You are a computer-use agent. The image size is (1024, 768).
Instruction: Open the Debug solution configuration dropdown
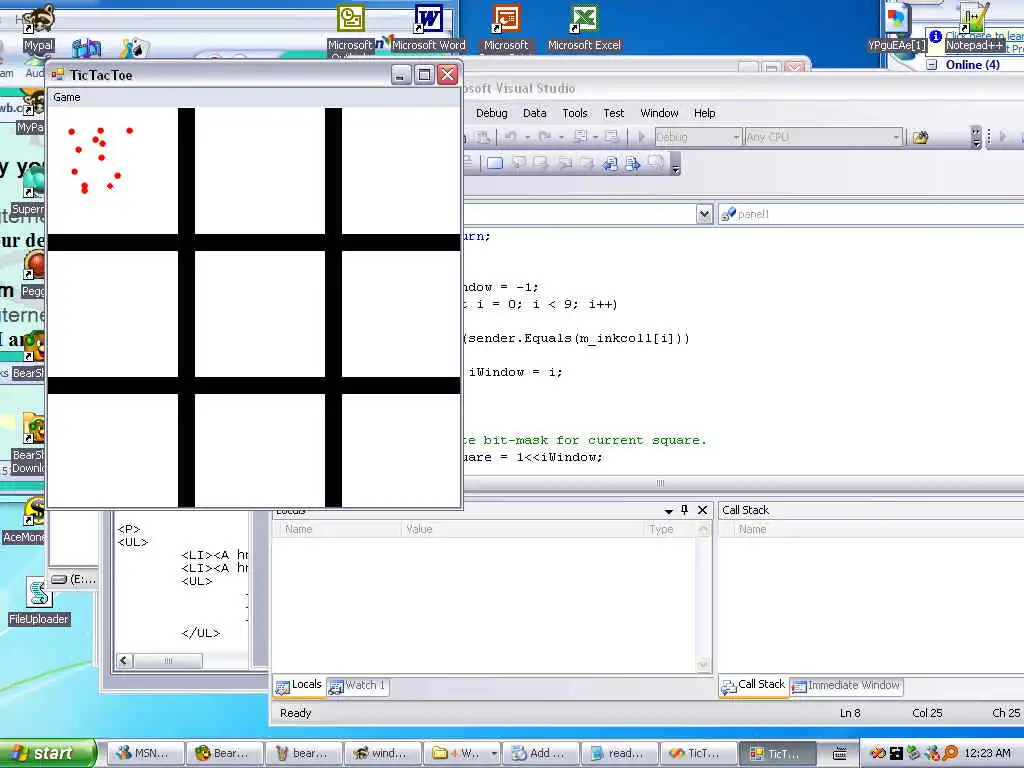698,137
